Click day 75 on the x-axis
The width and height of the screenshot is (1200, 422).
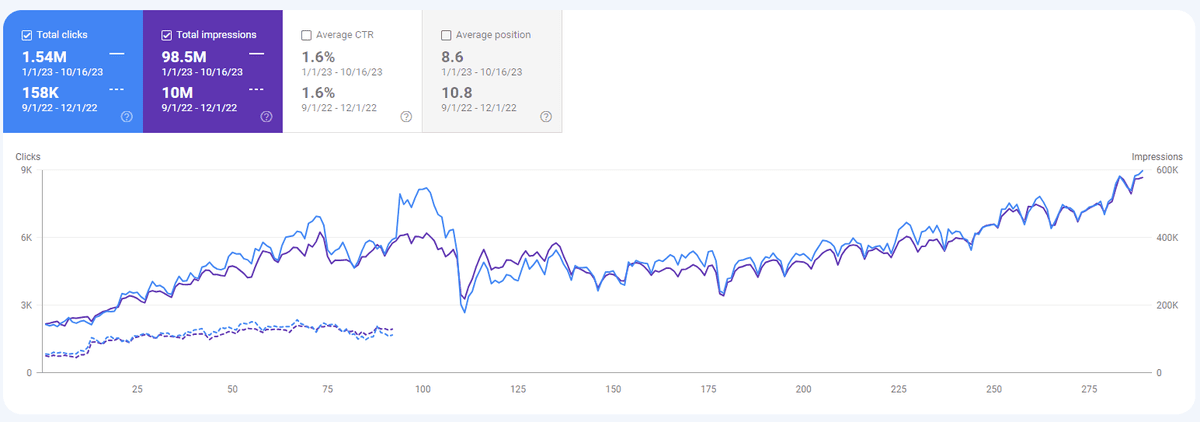327,389
